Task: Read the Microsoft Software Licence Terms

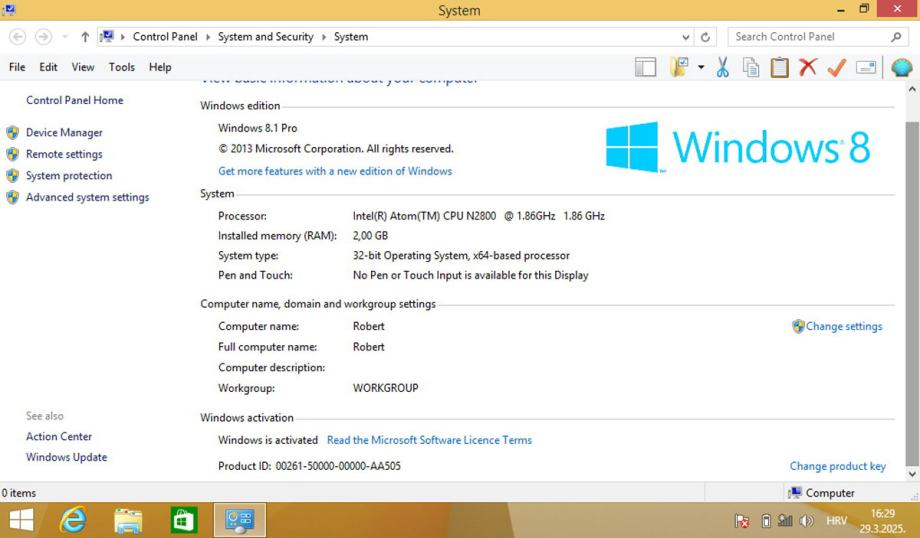Action: click(x=429, y=440)
